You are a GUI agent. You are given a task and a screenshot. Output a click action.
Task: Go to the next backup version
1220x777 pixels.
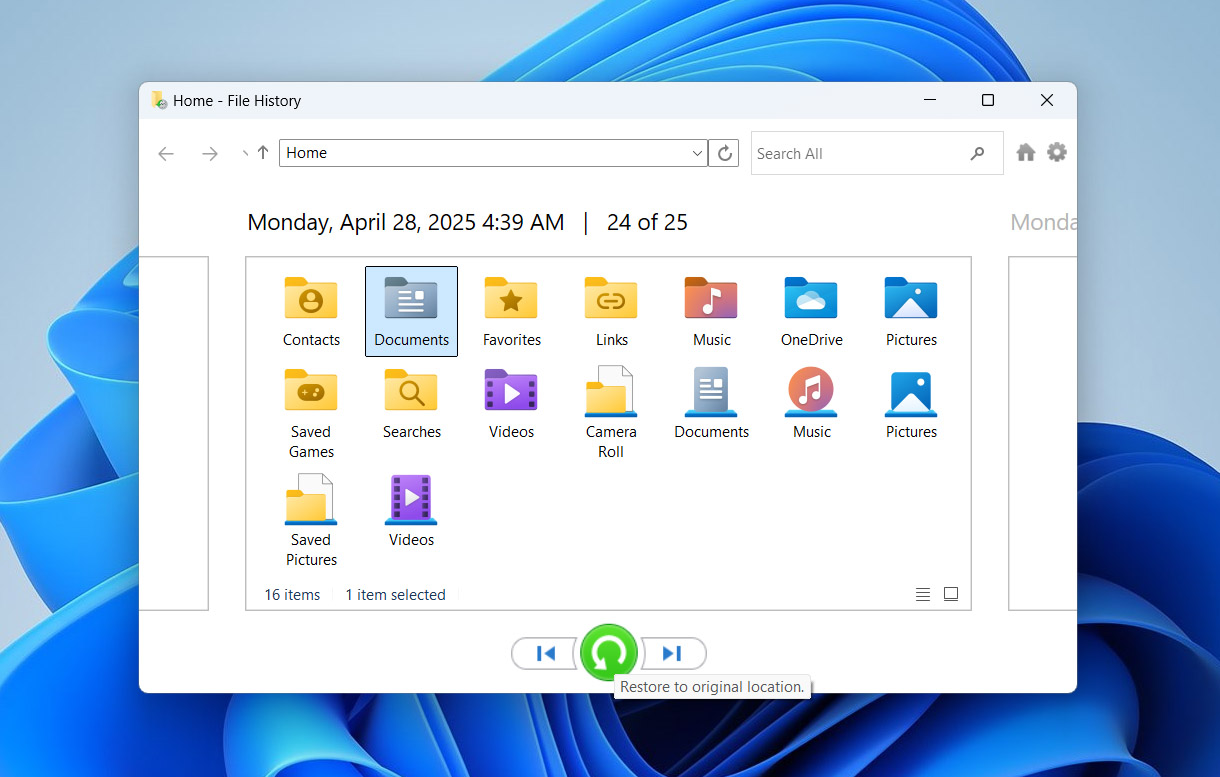click(672, 653)
